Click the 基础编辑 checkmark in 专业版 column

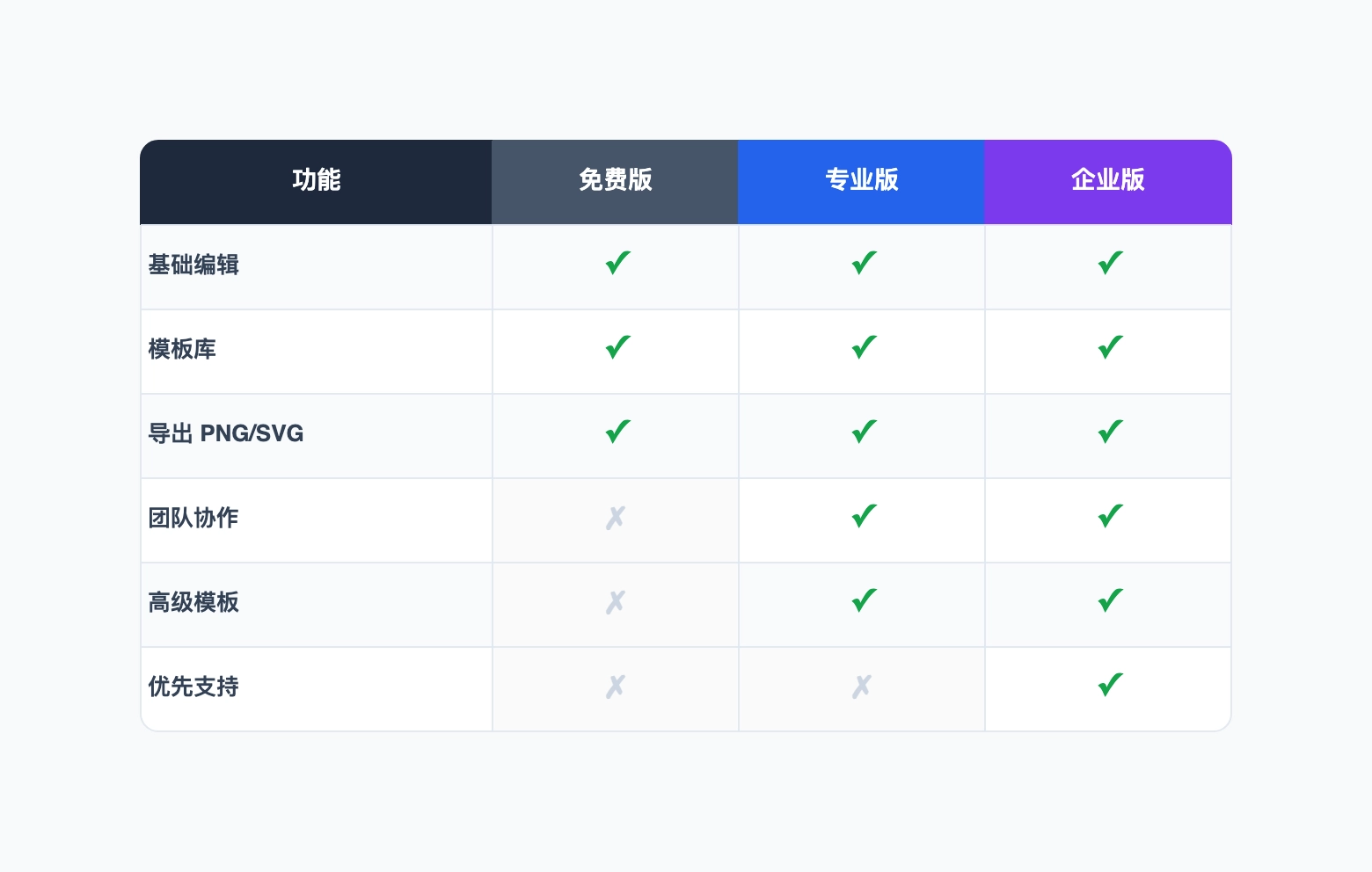click(x=862, y=262)
